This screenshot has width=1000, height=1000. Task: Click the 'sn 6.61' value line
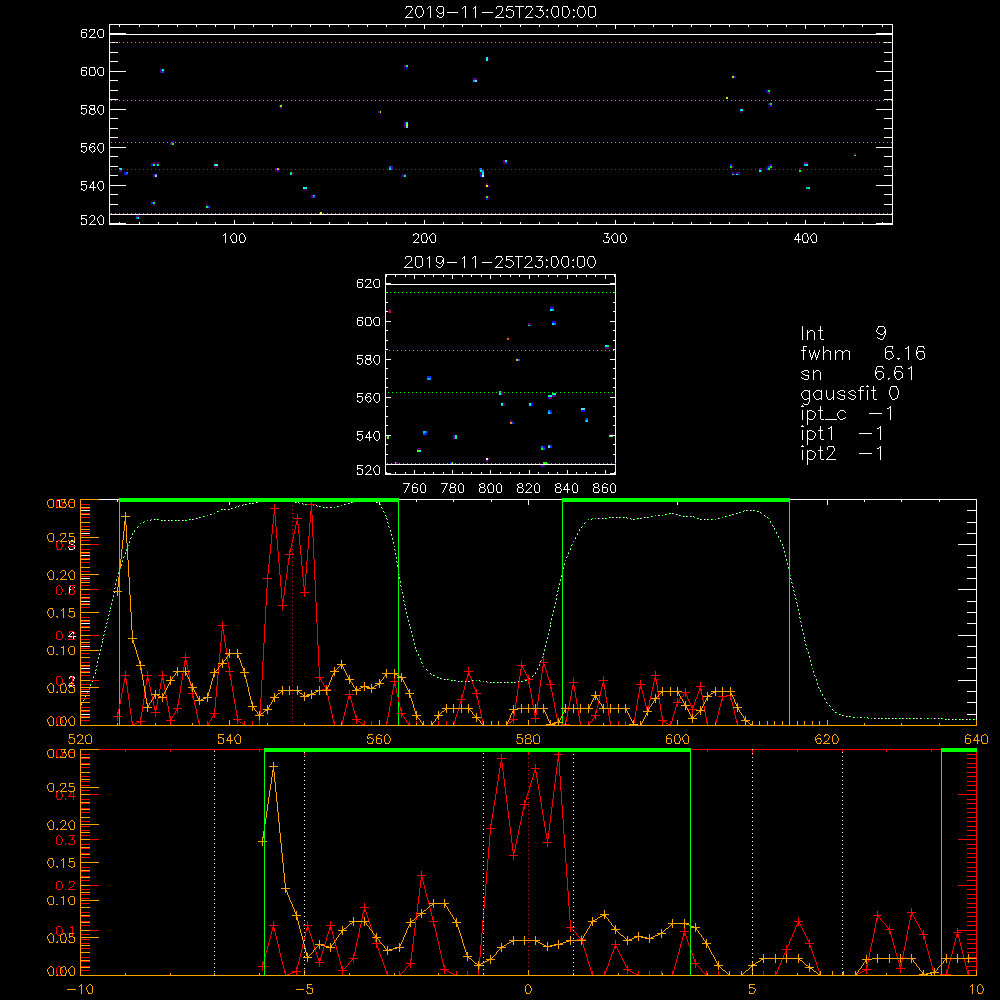pos(858,373)
